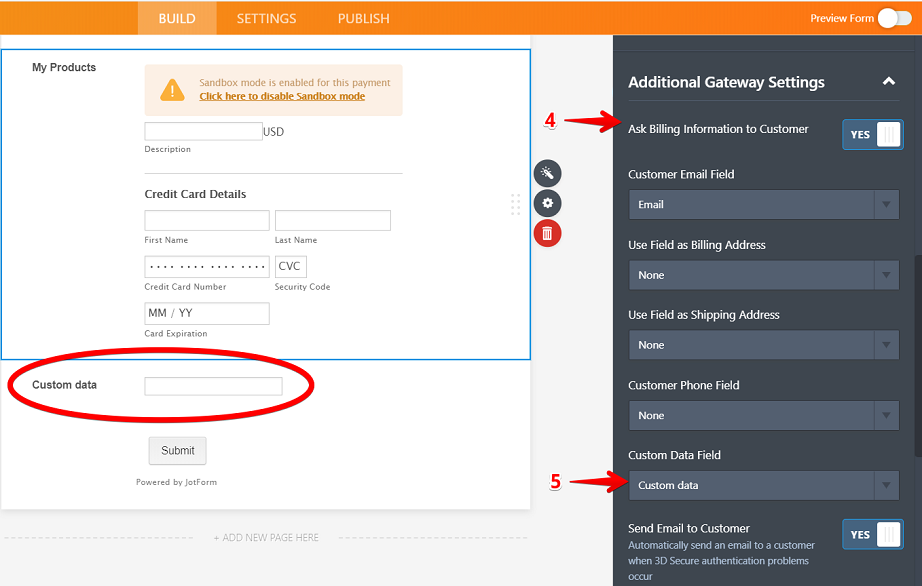922x586 pixels.
Task: Switch to the BUILD tab
Action: (177, 18)
